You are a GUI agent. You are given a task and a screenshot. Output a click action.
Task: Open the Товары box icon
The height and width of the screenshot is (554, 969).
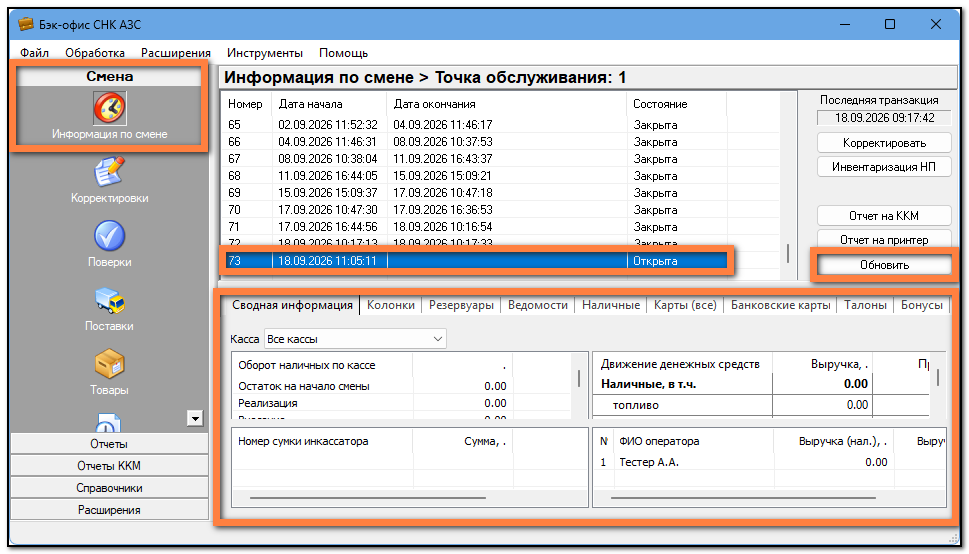coord(109,364)
